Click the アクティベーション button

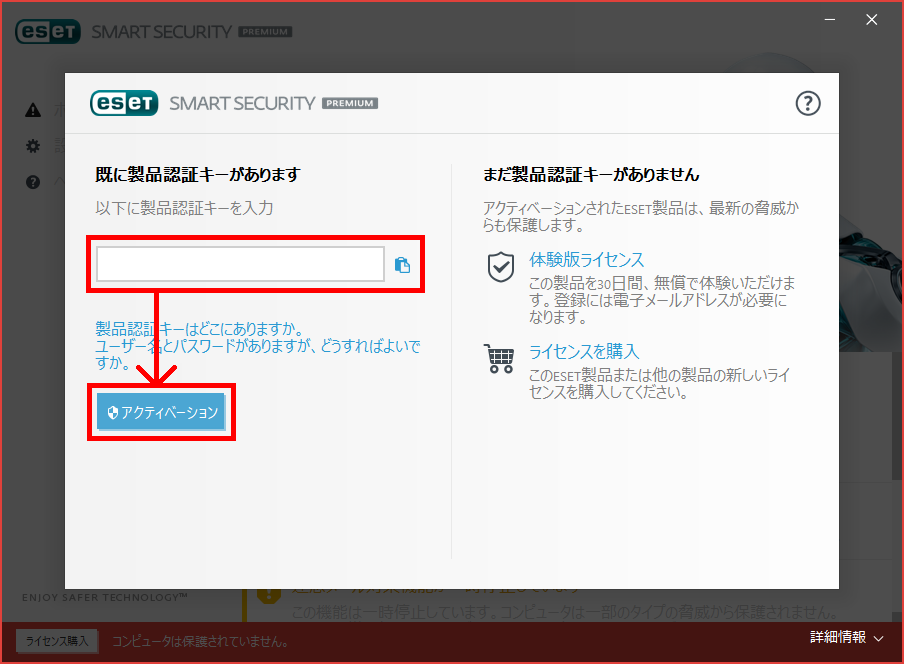[161, 412]
